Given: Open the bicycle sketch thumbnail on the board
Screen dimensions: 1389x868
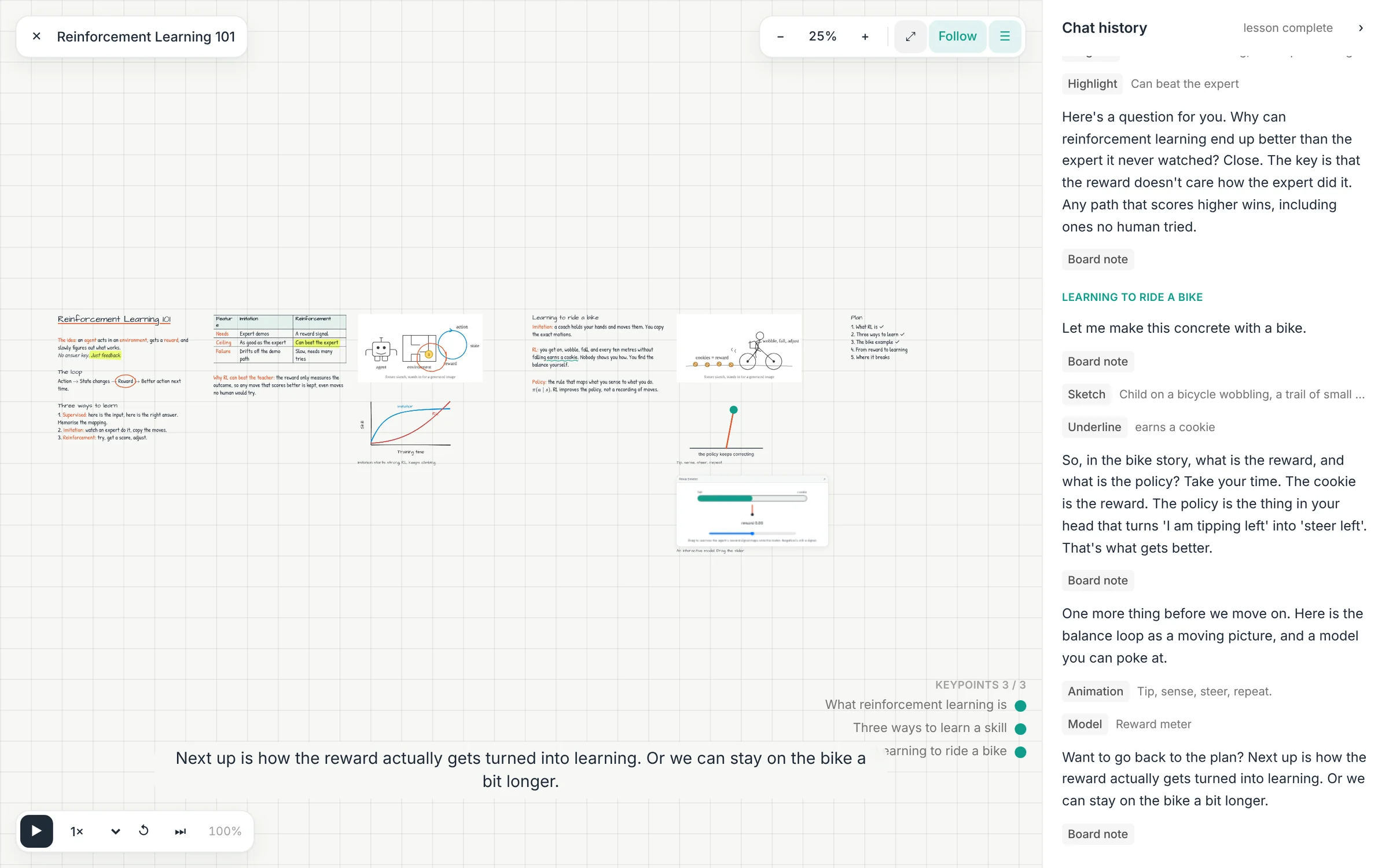Looking at the screenshot, I should (739, 348).
